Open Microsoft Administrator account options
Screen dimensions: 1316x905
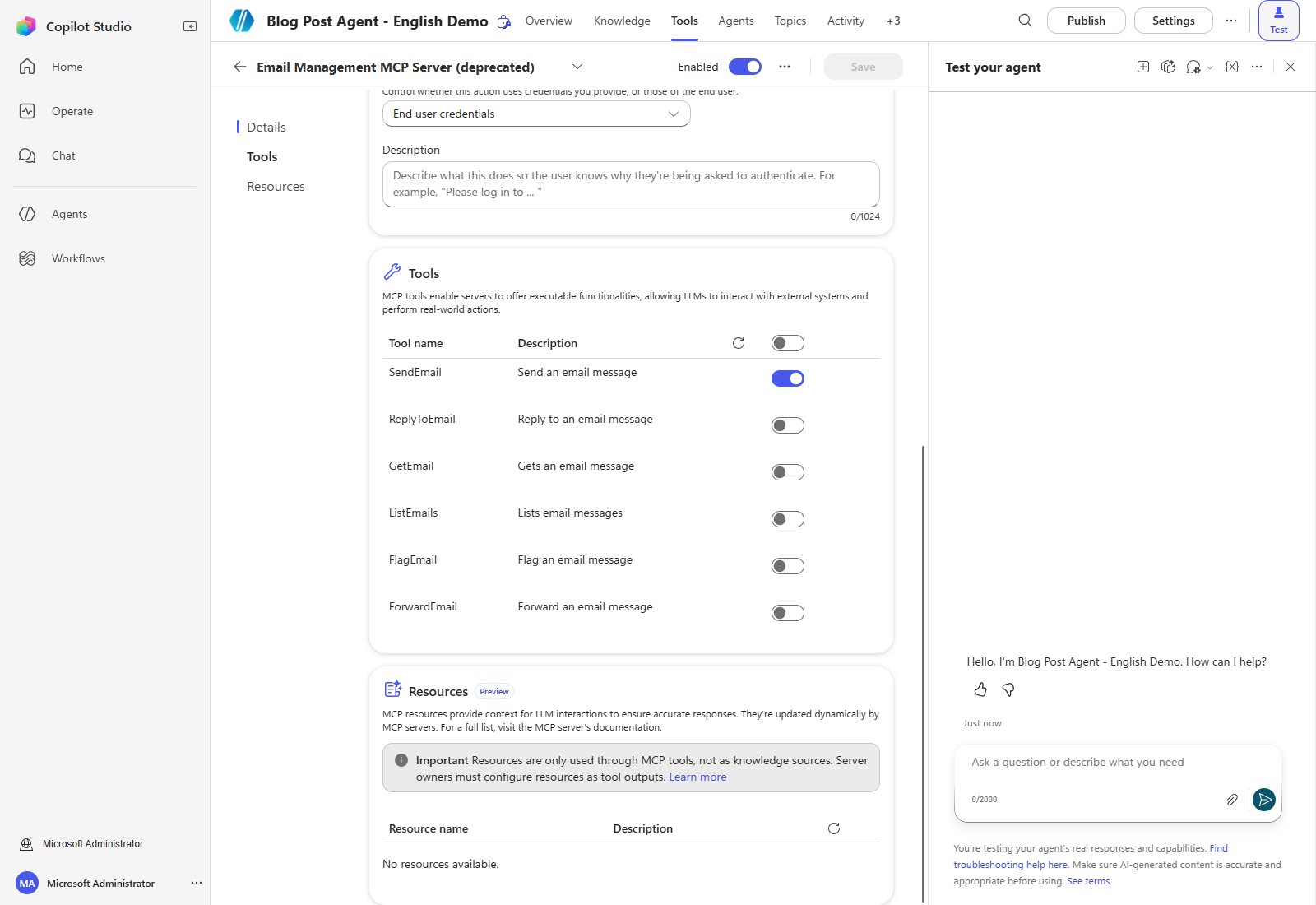tap(197, 883)
